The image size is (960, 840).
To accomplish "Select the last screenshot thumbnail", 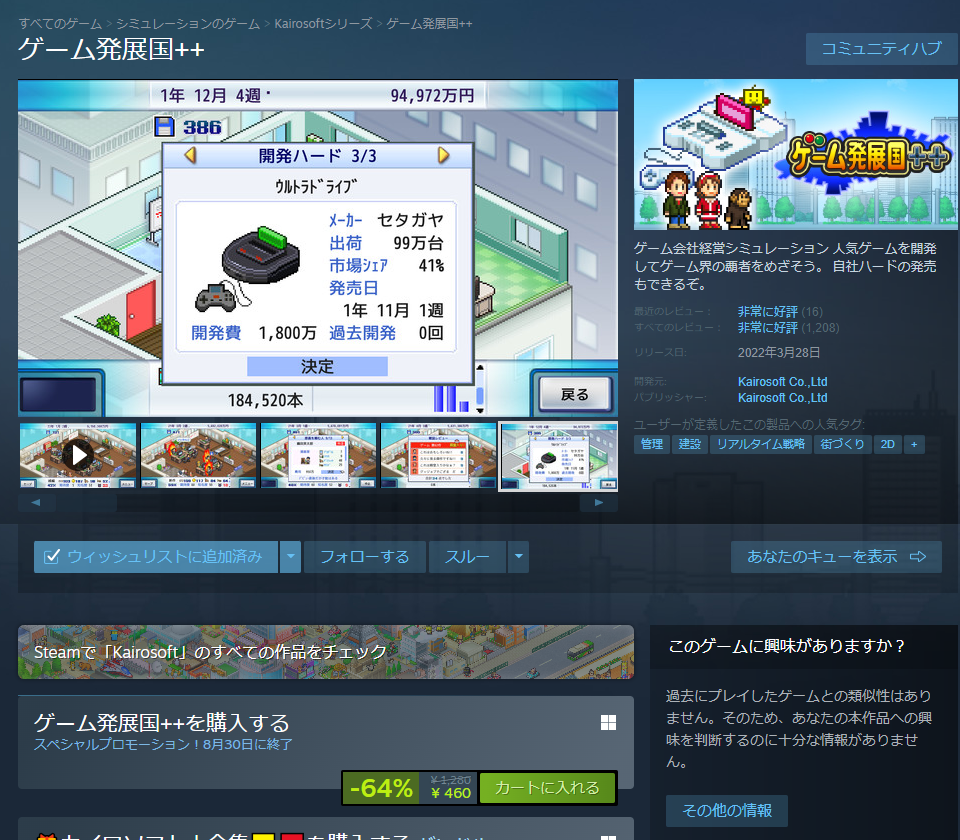I will coord(558,455).
